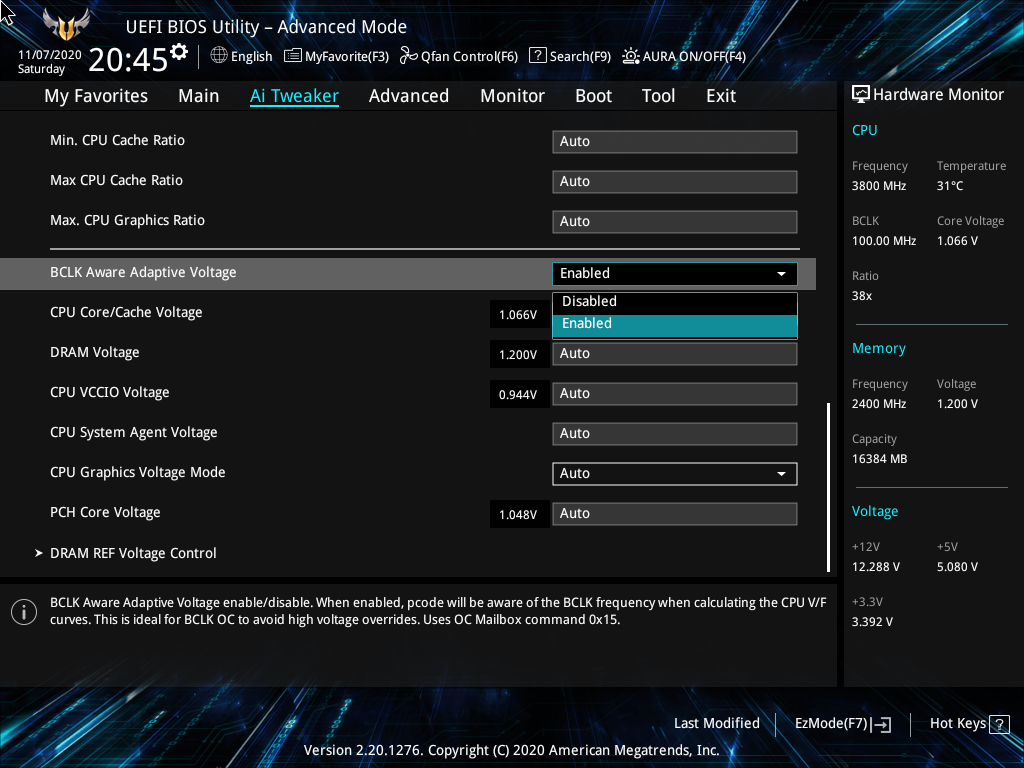Open BCLK Aware Adaptive Voltage dropdown
Screen dimensions: 1024x768
(675, 274)
